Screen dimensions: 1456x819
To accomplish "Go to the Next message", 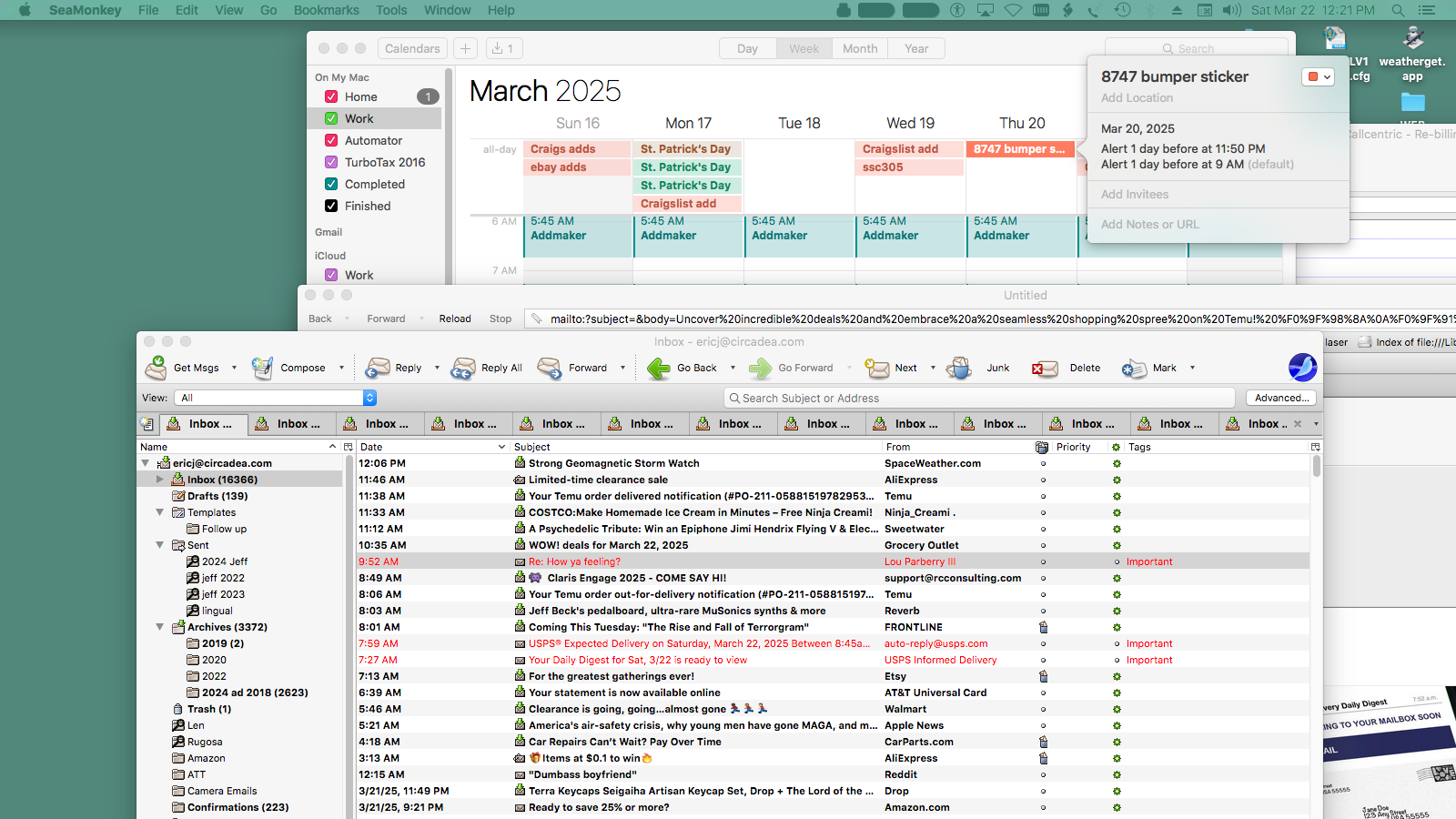I will coord(877,368).
